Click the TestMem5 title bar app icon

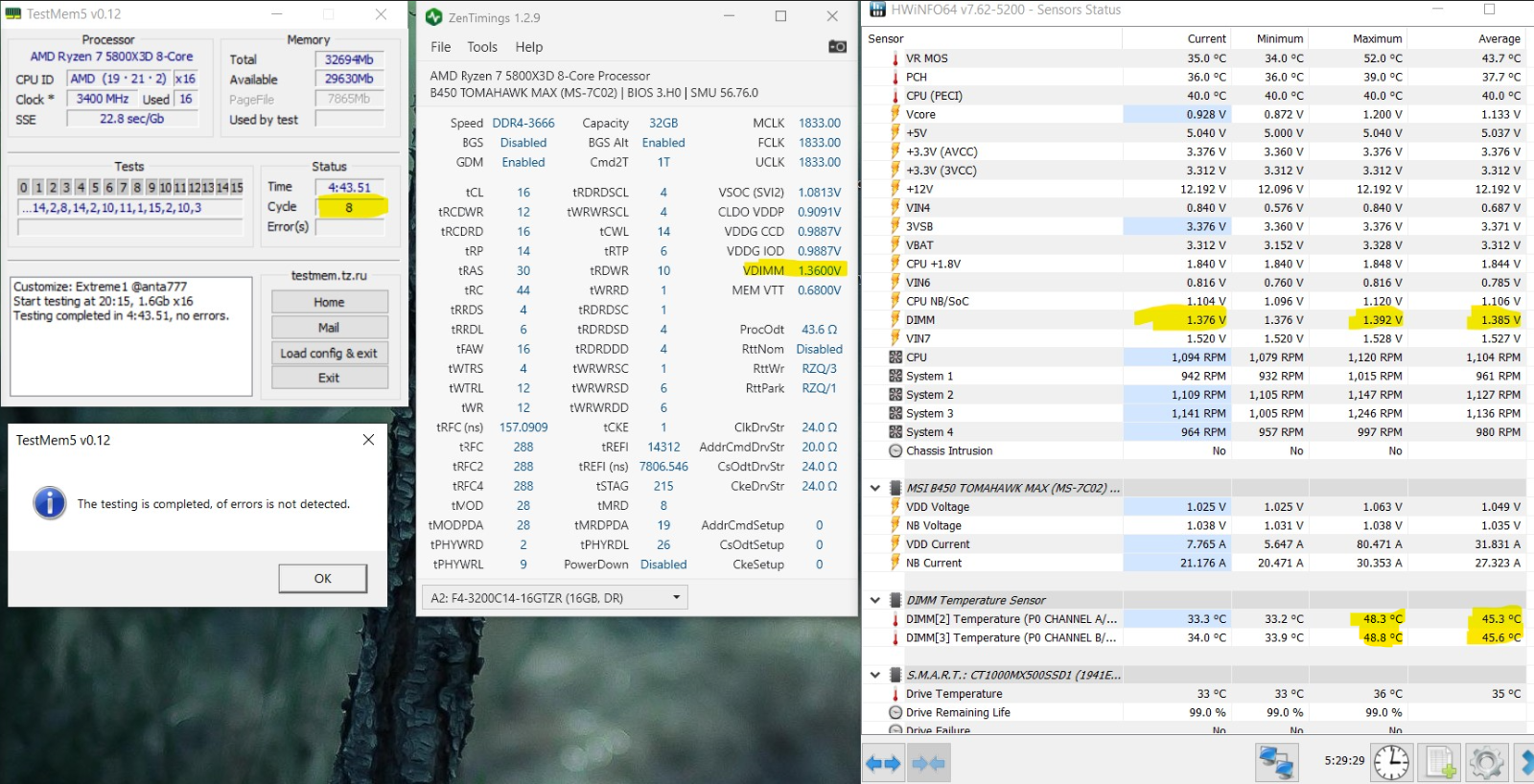(13, 13)
